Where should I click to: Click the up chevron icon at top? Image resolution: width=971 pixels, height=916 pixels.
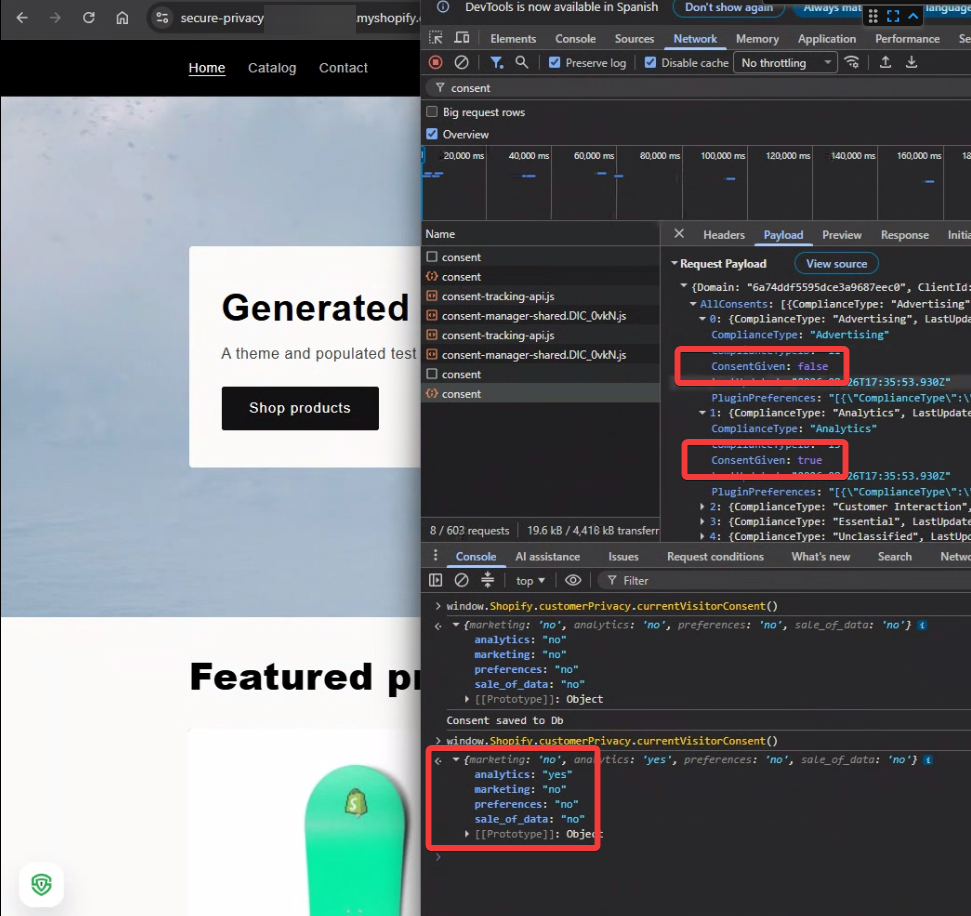913,16
